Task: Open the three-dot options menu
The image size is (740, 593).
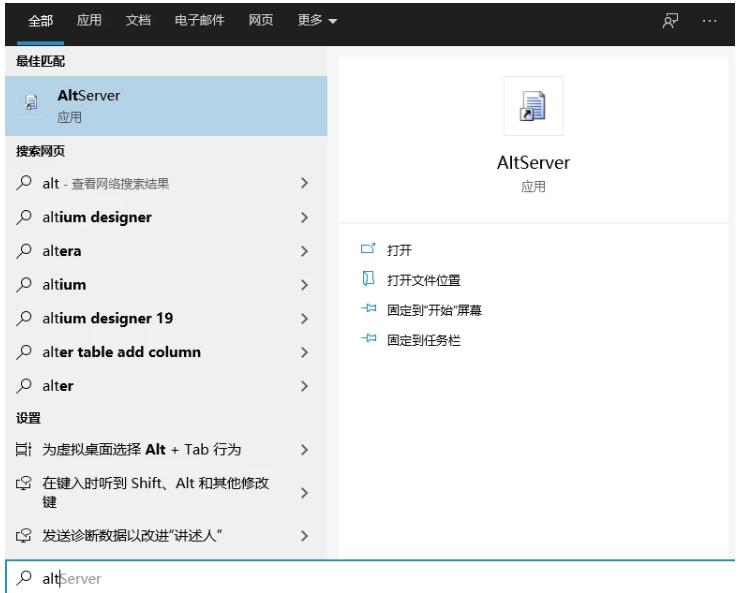Action: (x=709, y=21)
